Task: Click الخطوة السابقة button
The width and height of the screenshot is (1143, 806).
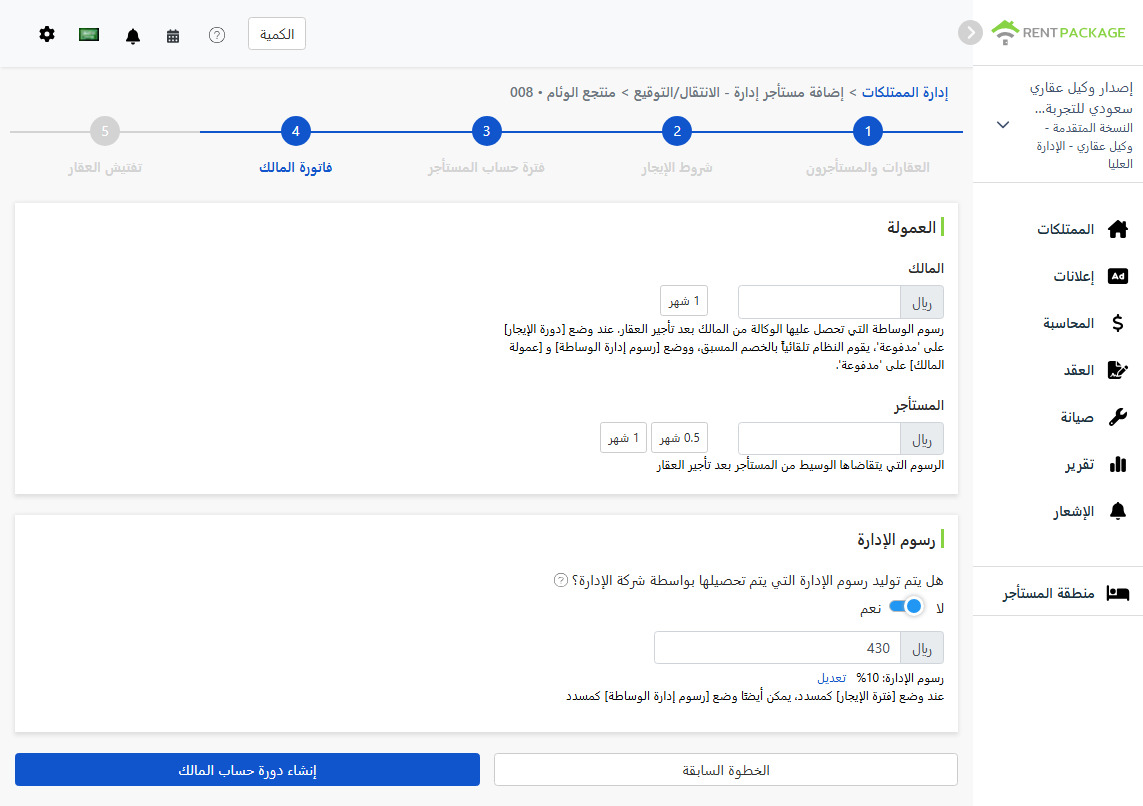Action: coord(726,770)
